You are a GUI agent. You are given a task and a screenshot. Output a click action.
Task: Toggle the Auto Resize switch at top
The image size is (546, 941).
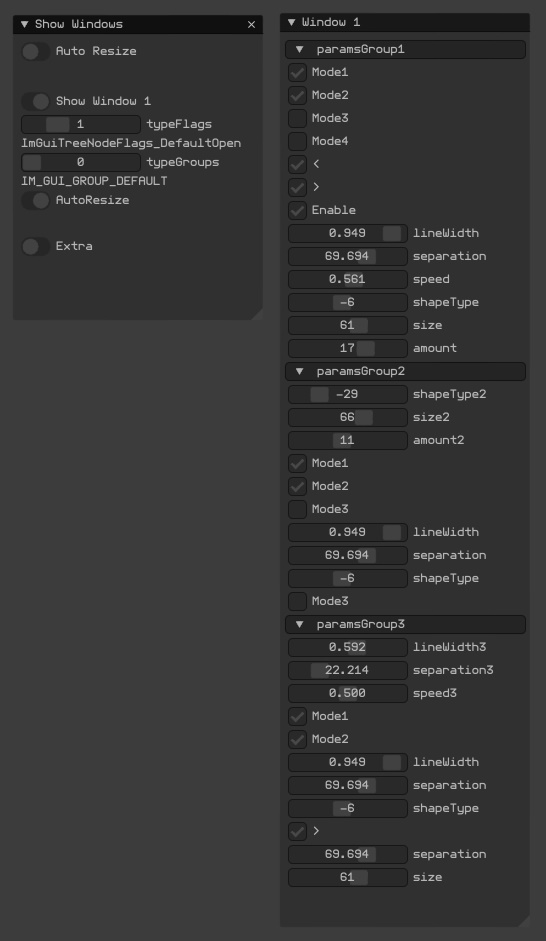[35, 52]
